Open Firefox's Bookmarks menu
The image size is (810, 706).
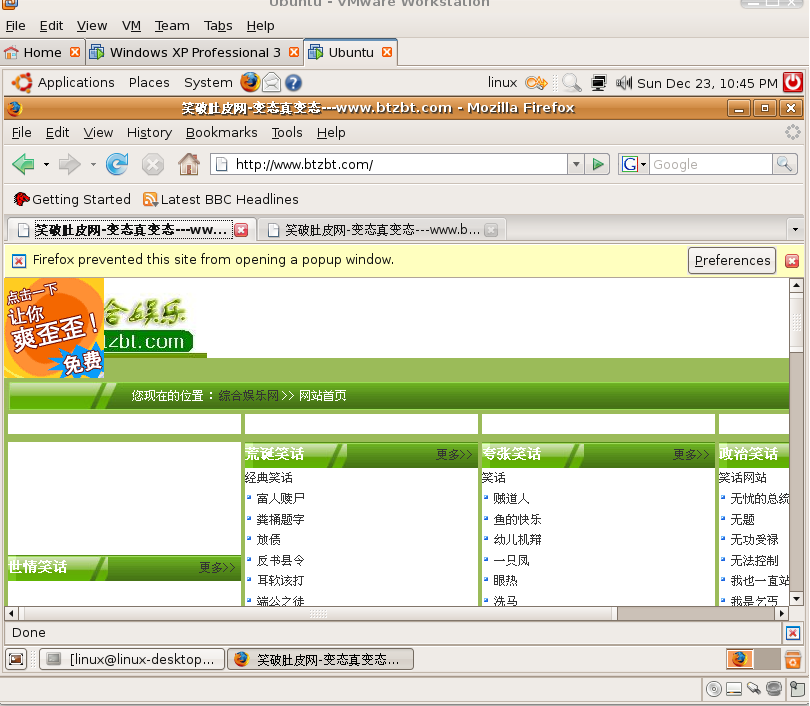pyautogui.click(x=222, y=133)
